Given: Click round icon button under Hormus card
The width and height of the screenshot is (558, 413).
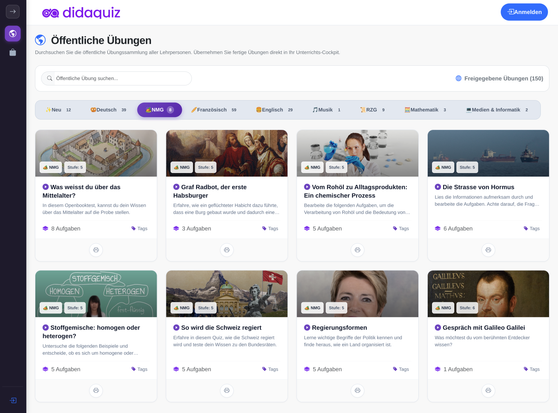Looking at the screenshot, I should pyautogui.click(x=488, y=250).
